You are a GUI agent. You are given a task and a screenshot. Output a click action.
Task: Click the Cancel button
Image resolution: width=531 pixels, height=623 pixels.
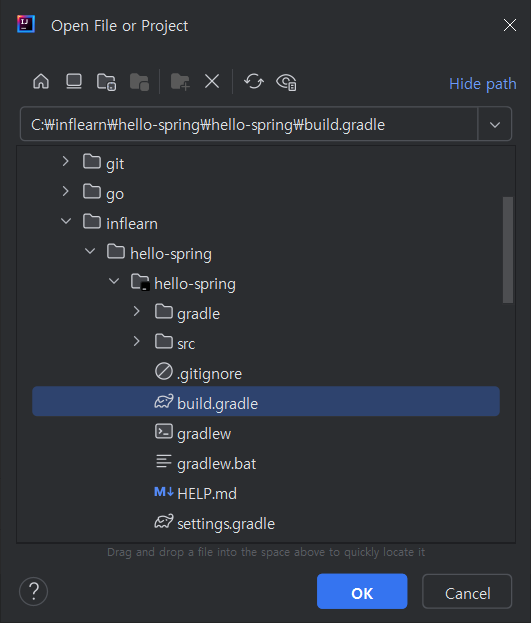(x=467, y=591)
